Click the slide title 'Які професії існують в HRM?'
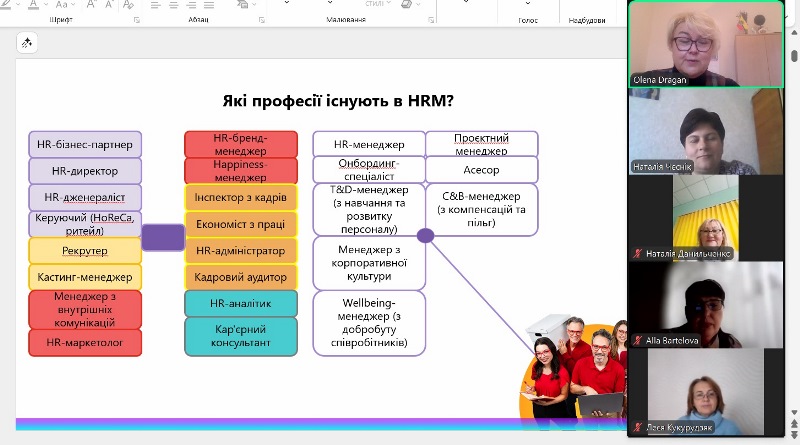The width and height of the screenshot is (800, 445). tap(337, 100)
